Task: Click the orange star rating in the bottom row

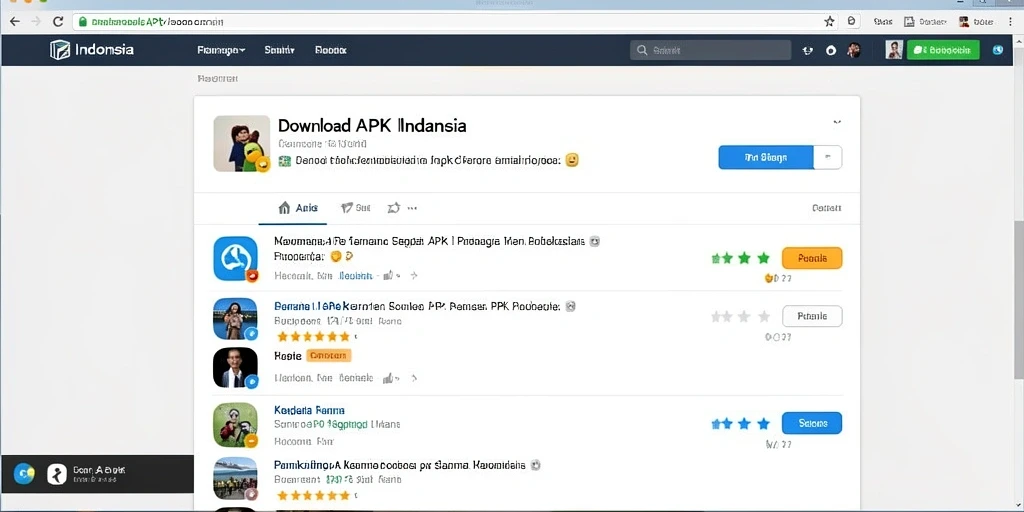Action: click(x=313, y=496)
